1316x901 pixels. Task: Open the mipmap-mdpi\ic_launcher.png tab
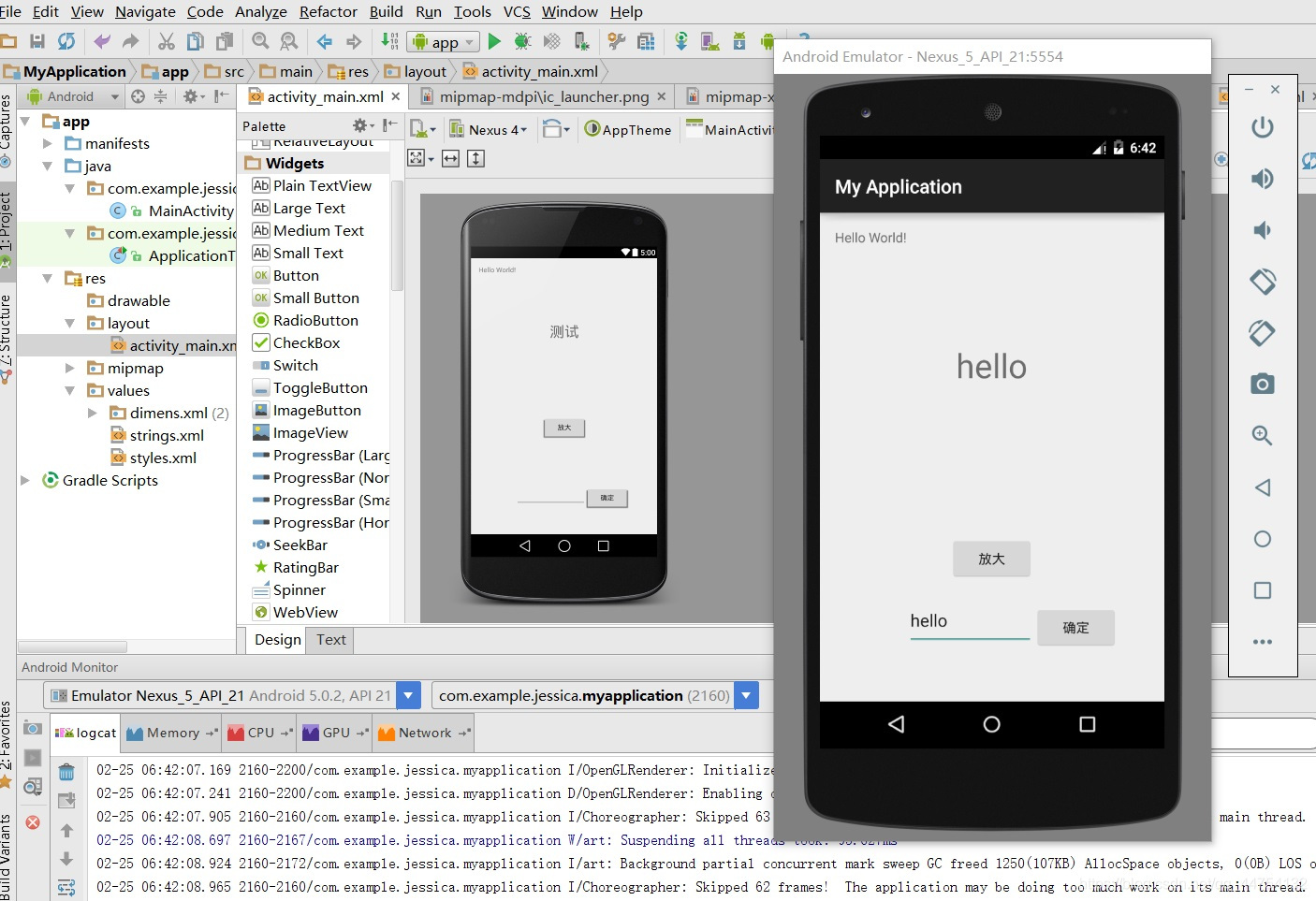click(544, 96)
